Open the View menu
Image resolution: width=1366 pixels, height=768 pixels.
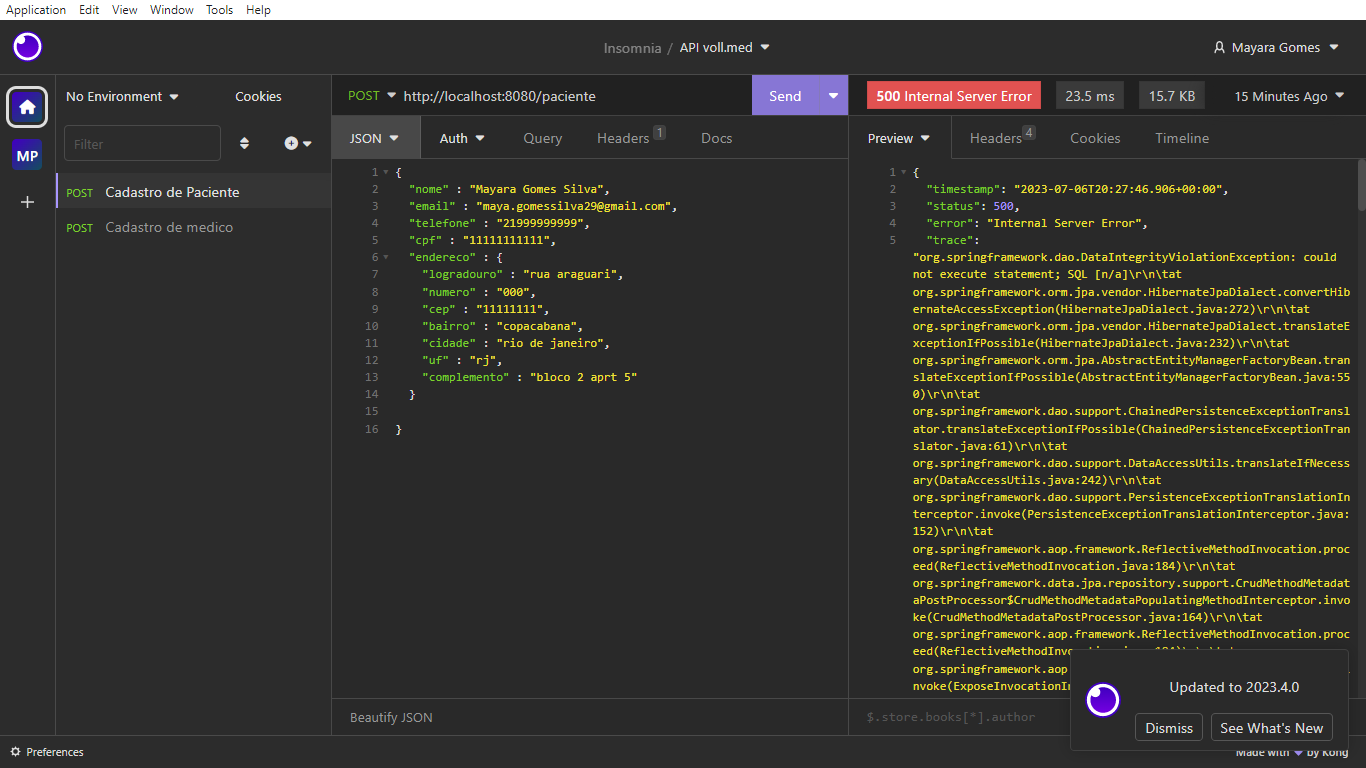point(125,10)
